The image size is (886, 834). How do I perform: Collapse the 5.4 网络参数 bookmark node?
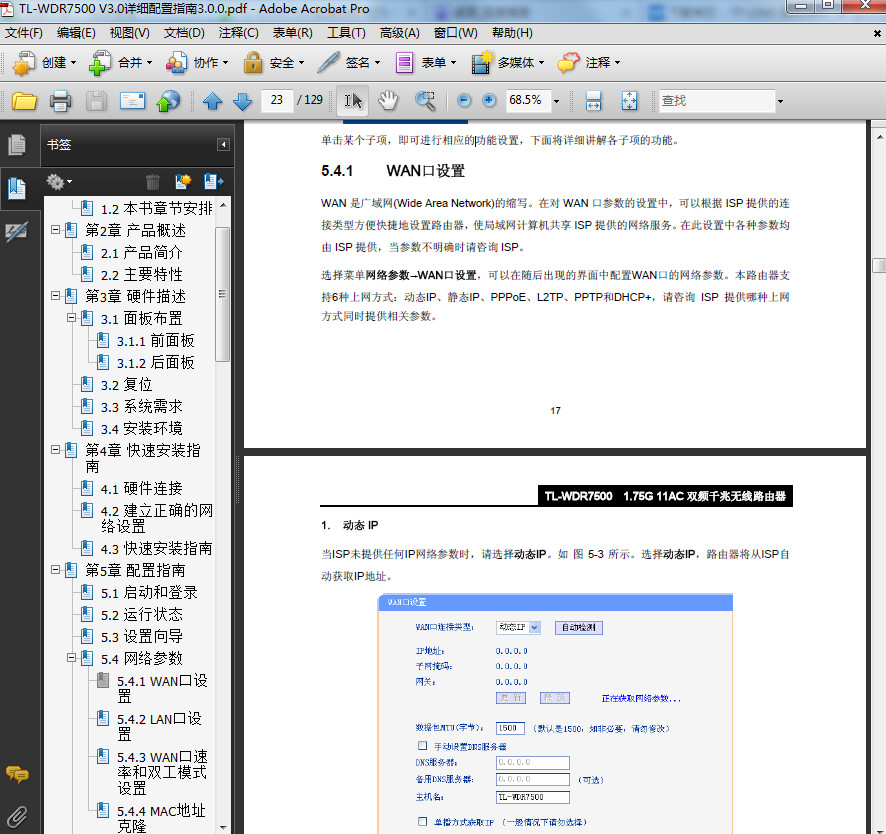click(72, 658)
